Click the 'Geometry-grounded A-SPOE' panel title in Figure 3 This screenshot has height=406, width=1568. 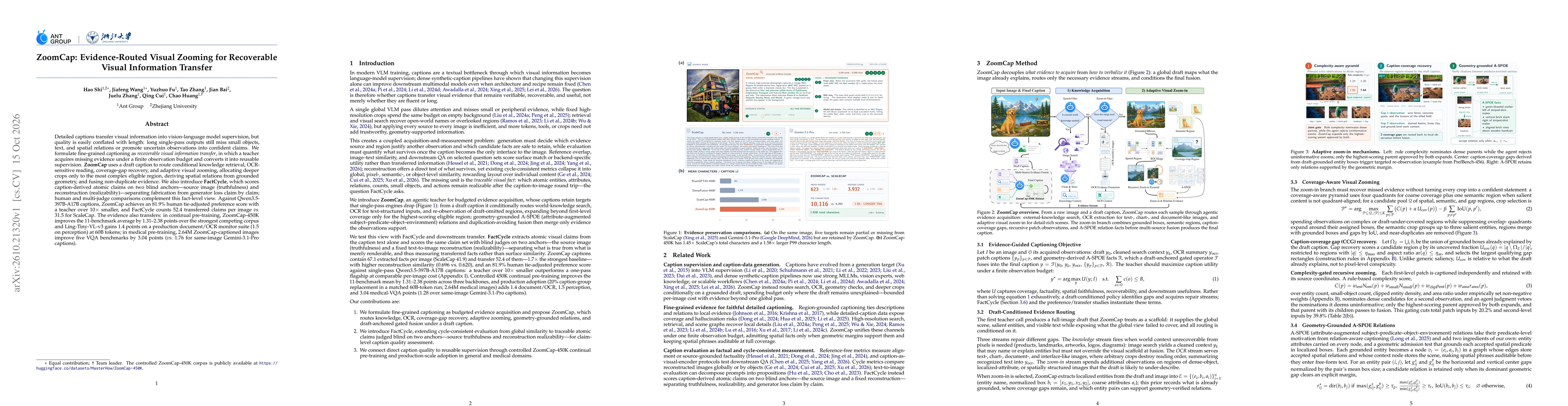tap(1483, 66)
